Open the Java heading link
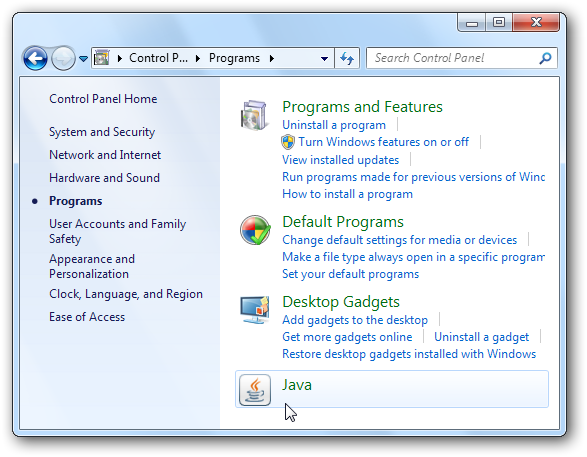Image resolution: width=587 pixels, height=457 pixels. pos(297,385)
